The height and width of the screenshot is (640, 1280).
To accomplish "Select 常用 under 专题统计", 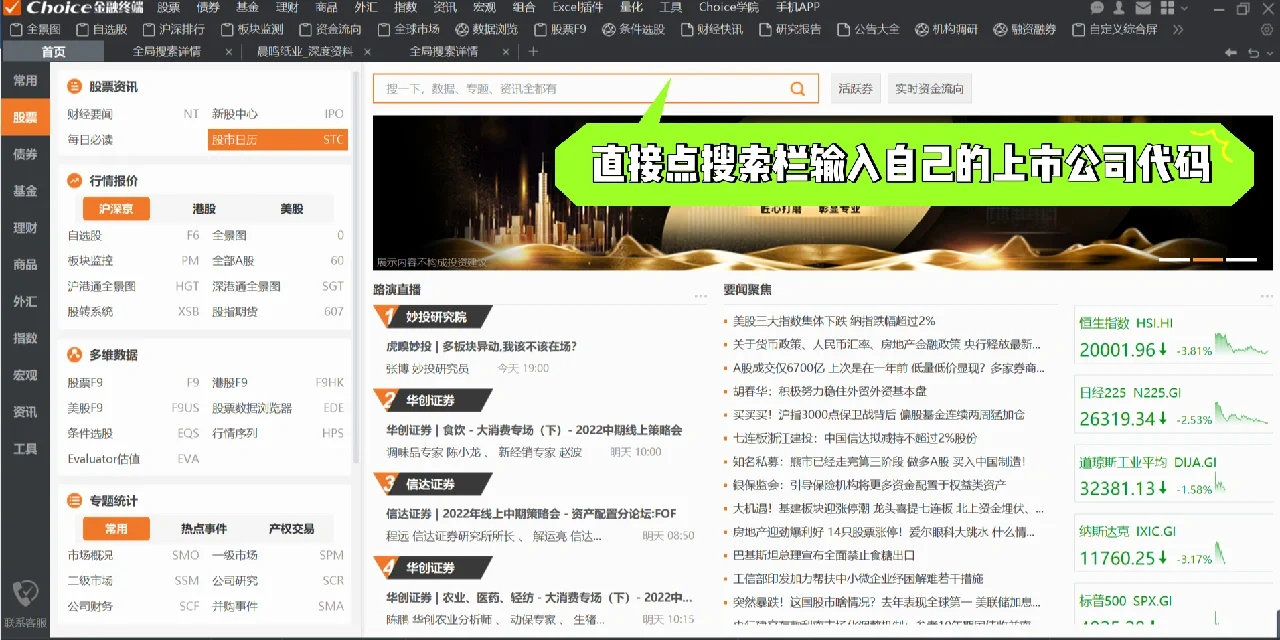I will pos(116,529).
